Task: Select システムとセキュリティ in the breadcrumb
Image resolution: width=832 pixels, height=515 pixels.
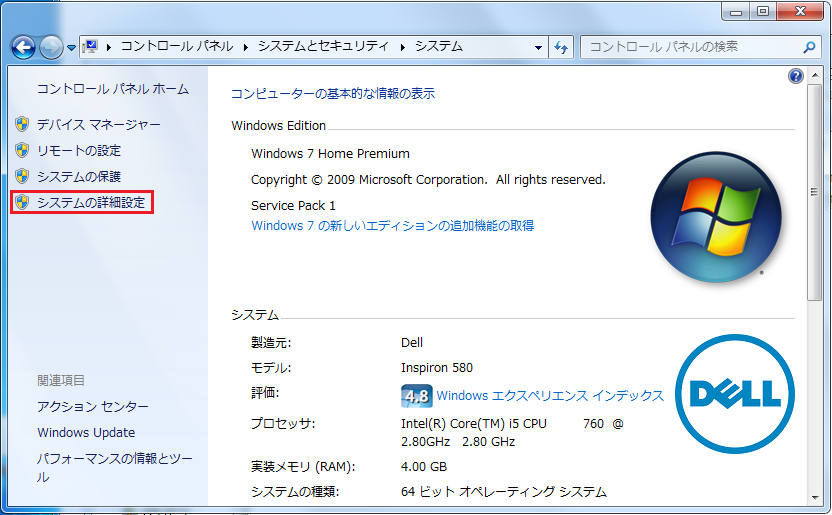Action: pos(323,47)
